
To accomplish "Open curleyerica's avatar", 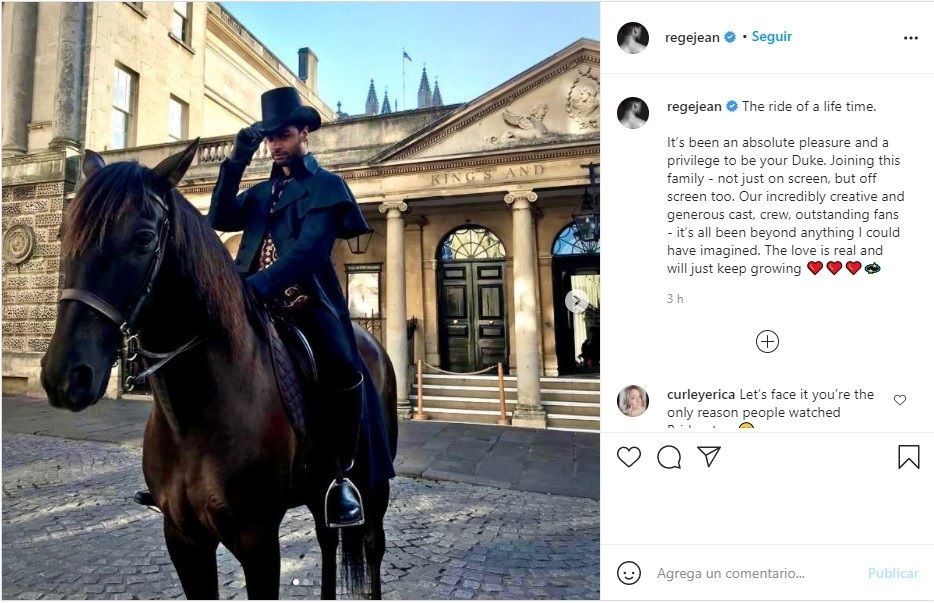I will pos(633,400).
